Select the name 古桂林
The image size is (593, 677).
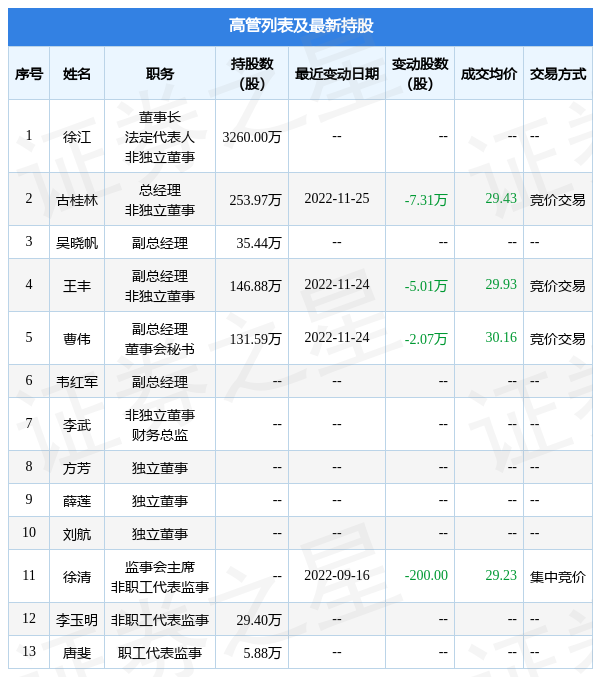77,200
